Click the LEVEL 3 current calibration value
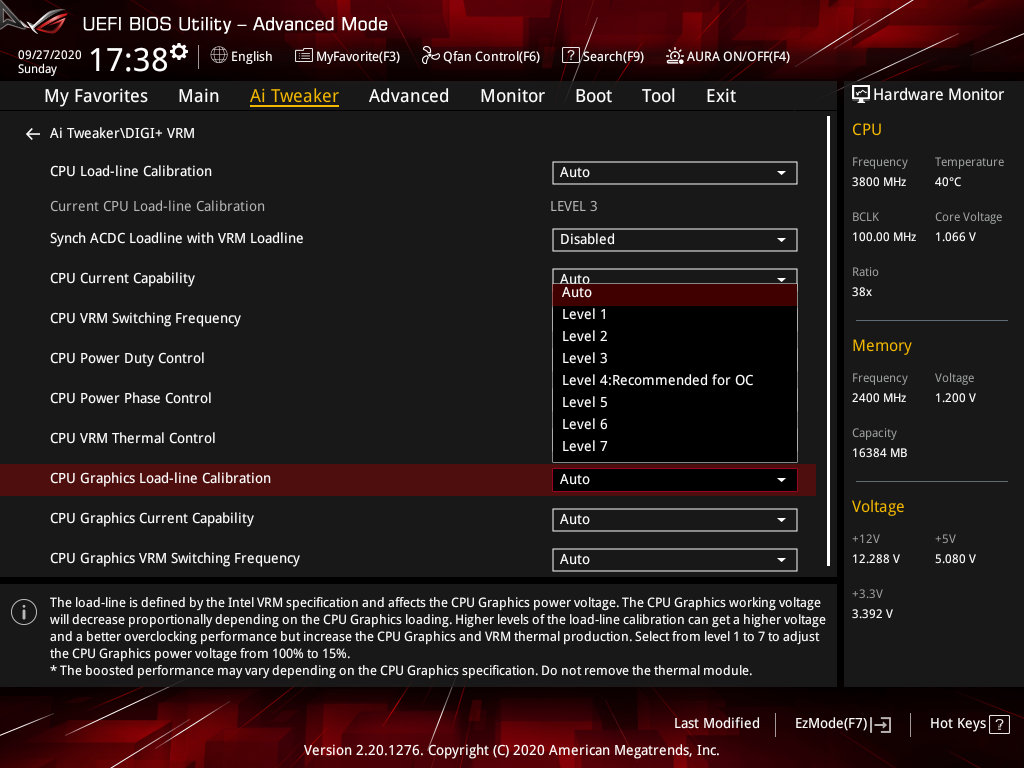The image size is (1024, 768). [573, 207]
